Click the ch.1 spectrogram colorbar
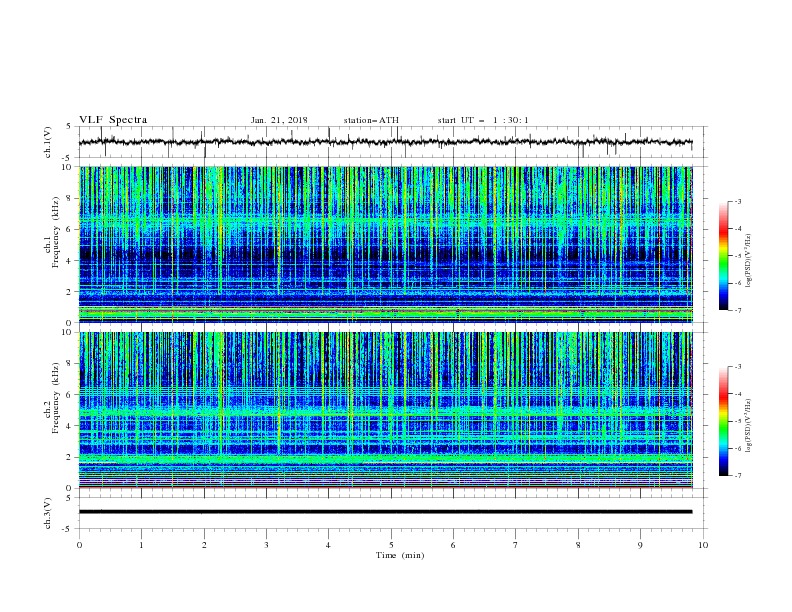792x612 pixels. 724,256
